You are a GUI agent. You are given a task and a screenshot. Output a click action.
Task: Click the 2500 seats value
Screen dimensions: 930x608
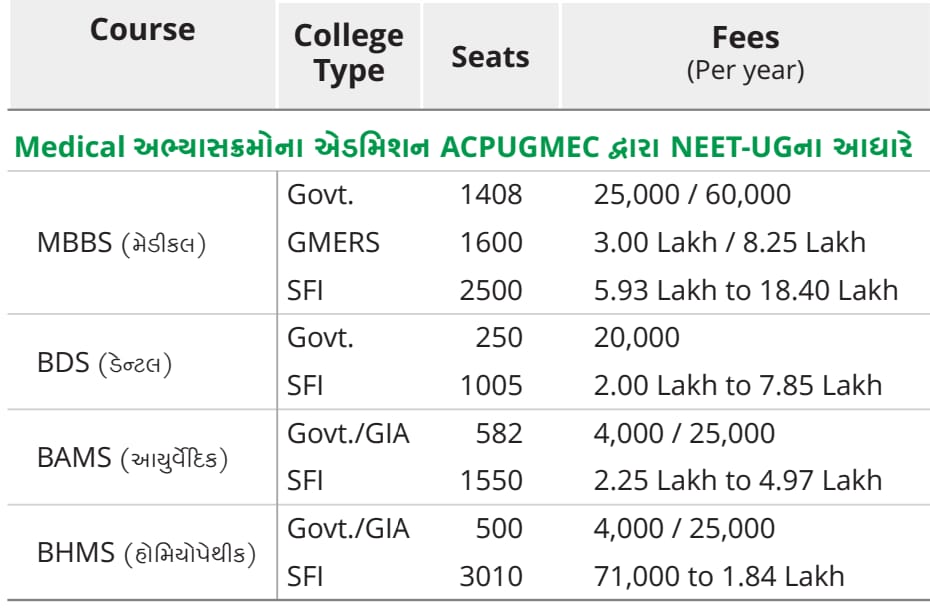[x=491, y=291]
